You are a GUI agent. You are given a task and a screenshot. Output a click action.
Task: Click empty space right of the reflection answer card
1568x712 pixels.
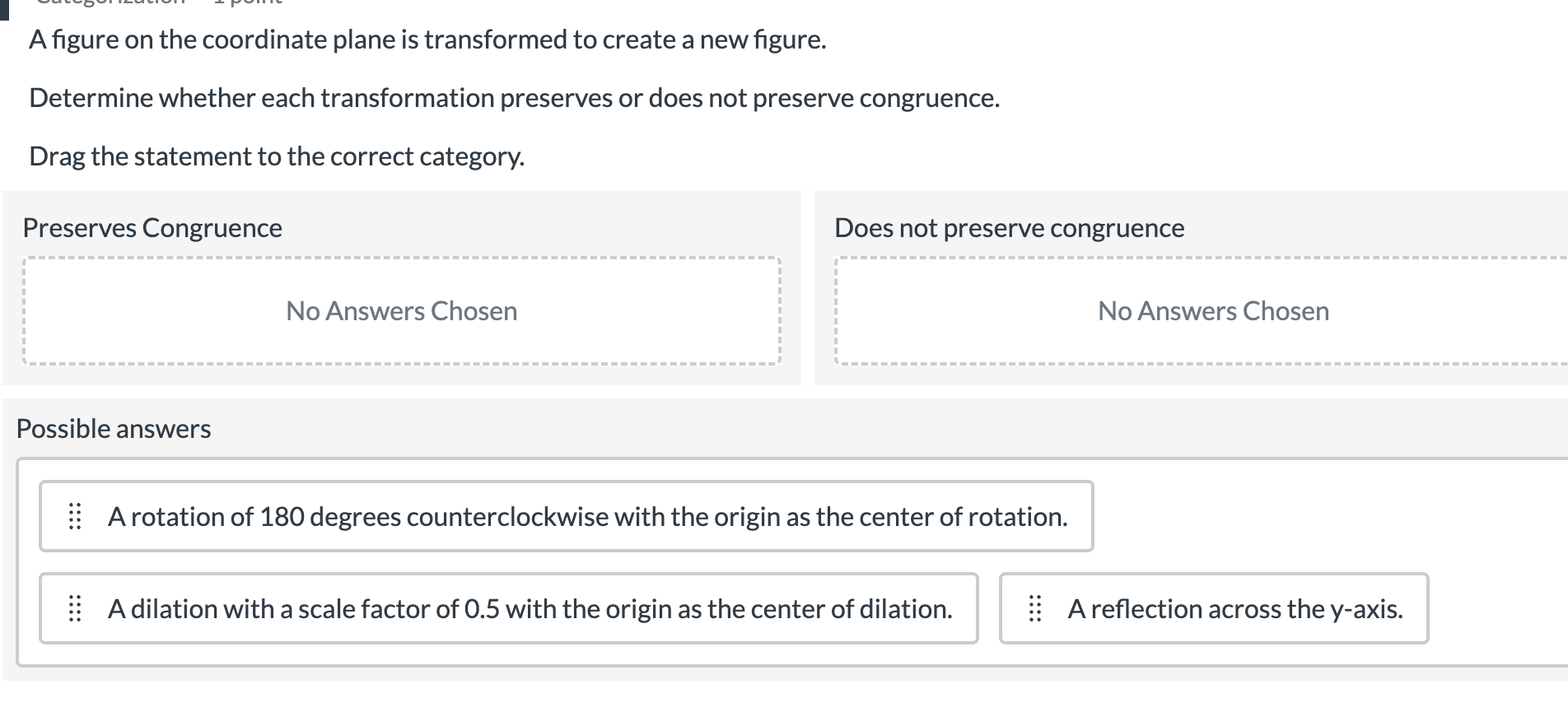(x=1495, y=608)
